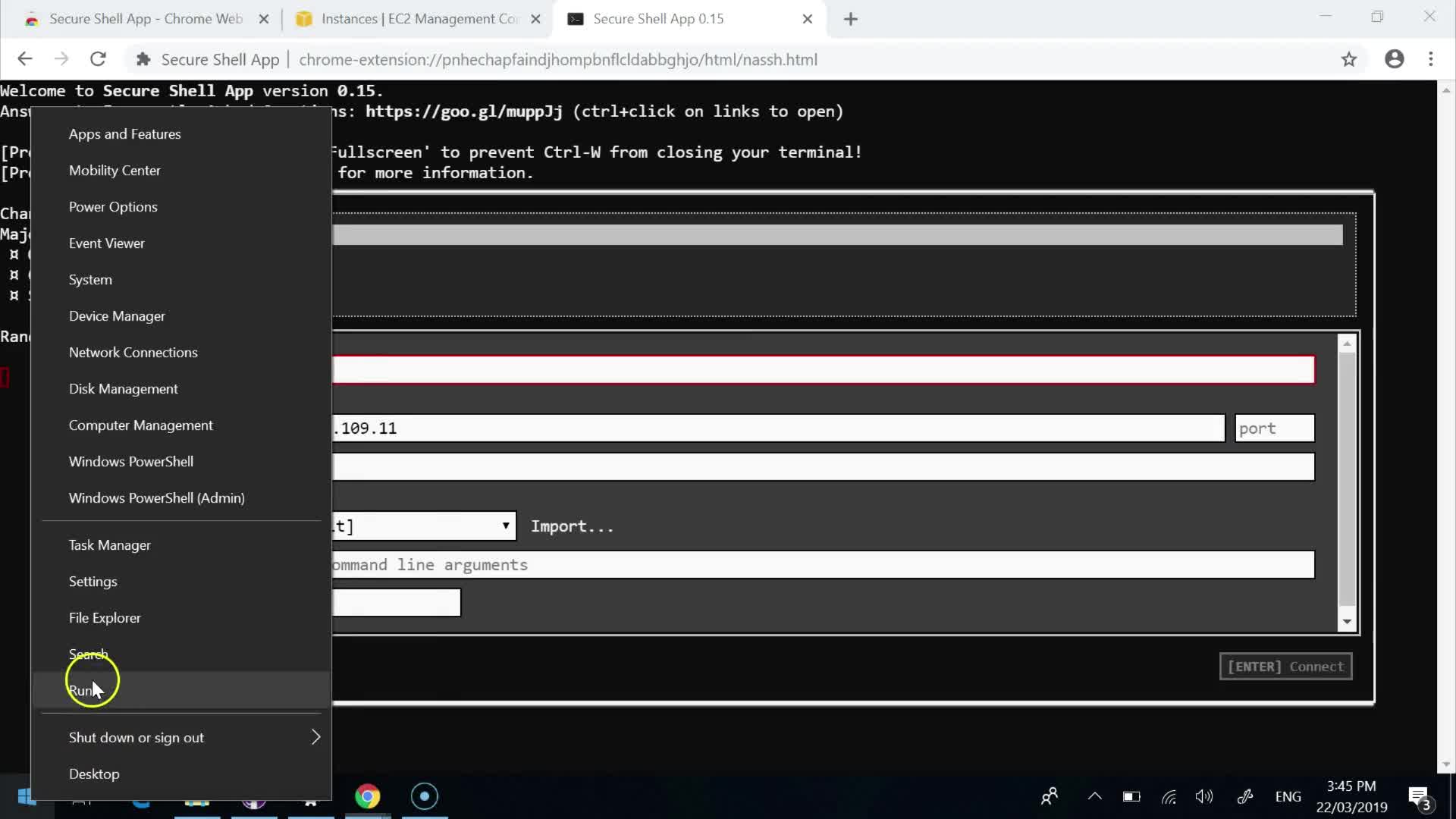
Task: Click the port input field
Action: pyautogui.click(x=1274, y=428)
